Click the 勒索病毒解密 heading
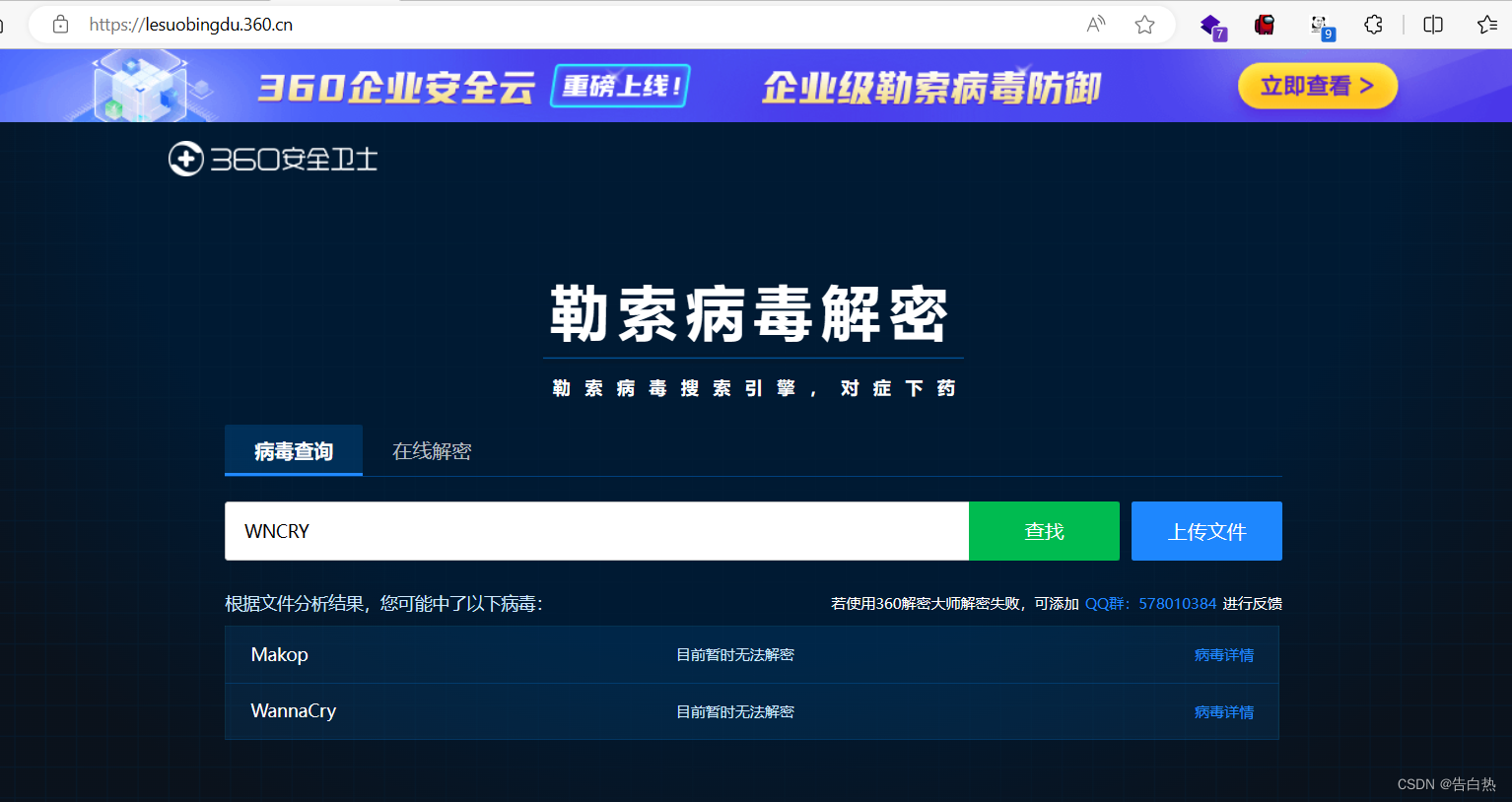This screenshot has width=1512, height=802. [x=750, y=314]
